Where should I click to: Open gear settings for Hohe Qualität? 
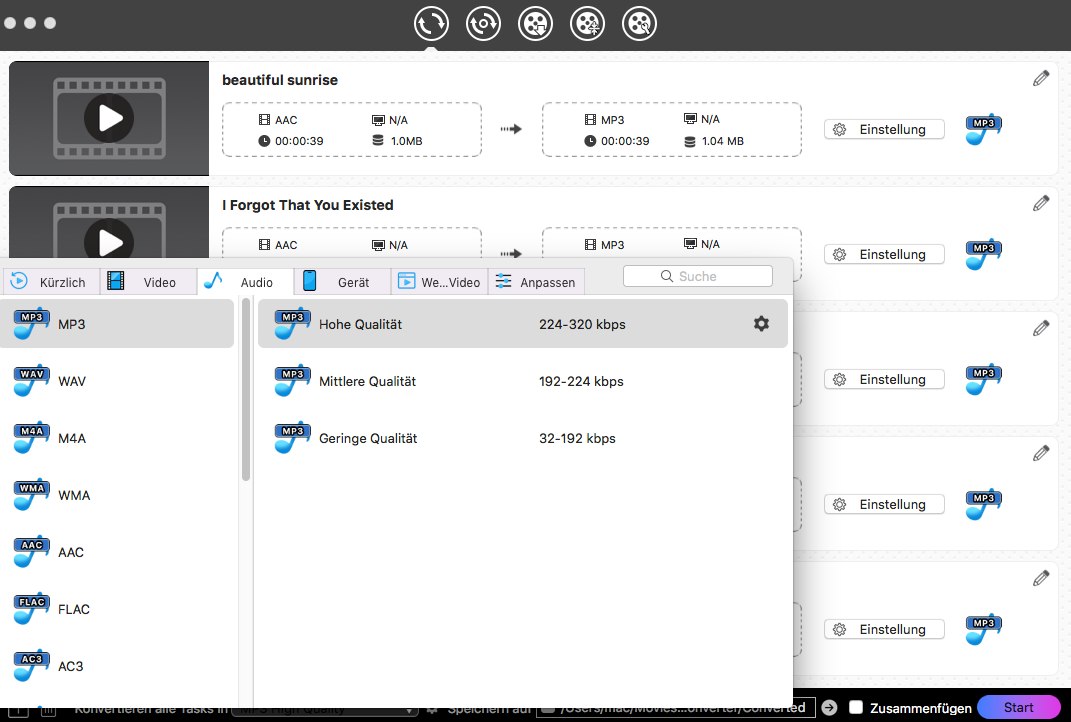pos(761,324)
